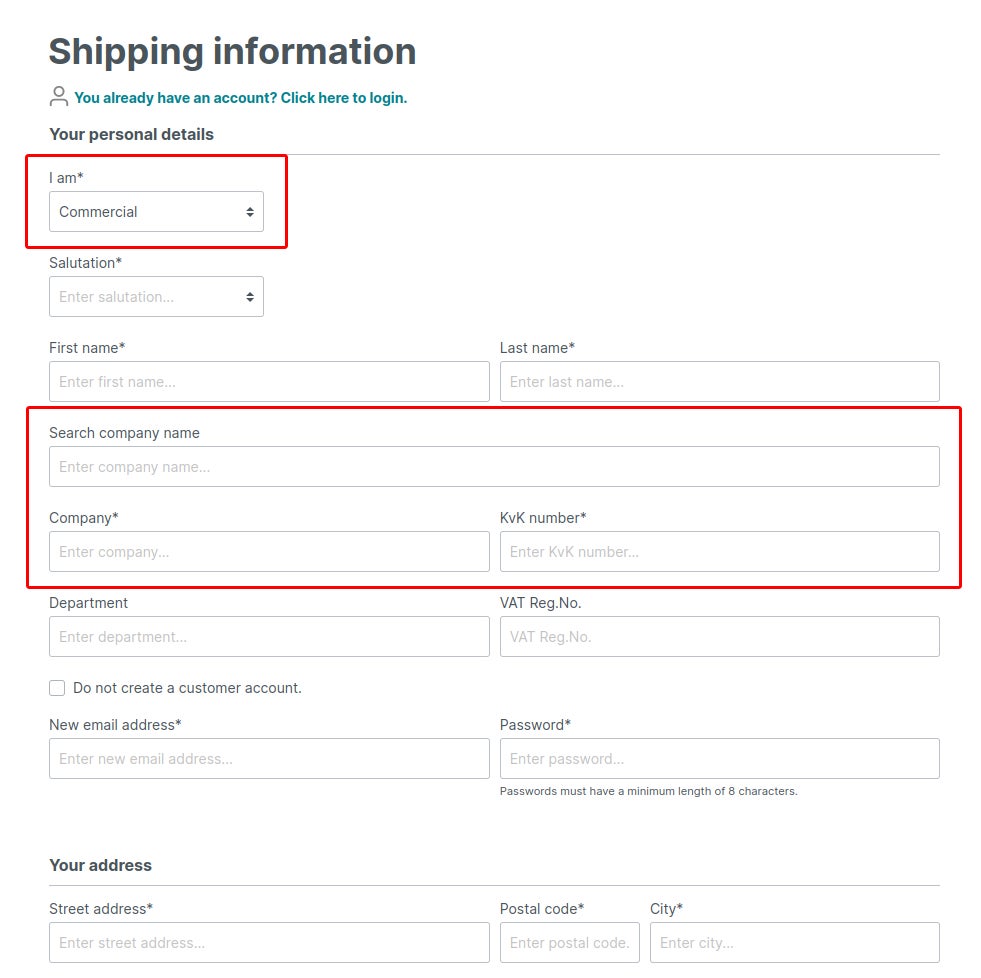The width and height of the screenshot is (981, 978).
Task: Open the 'I am' Commercial dropdown
Action: [x=156, y=211]
